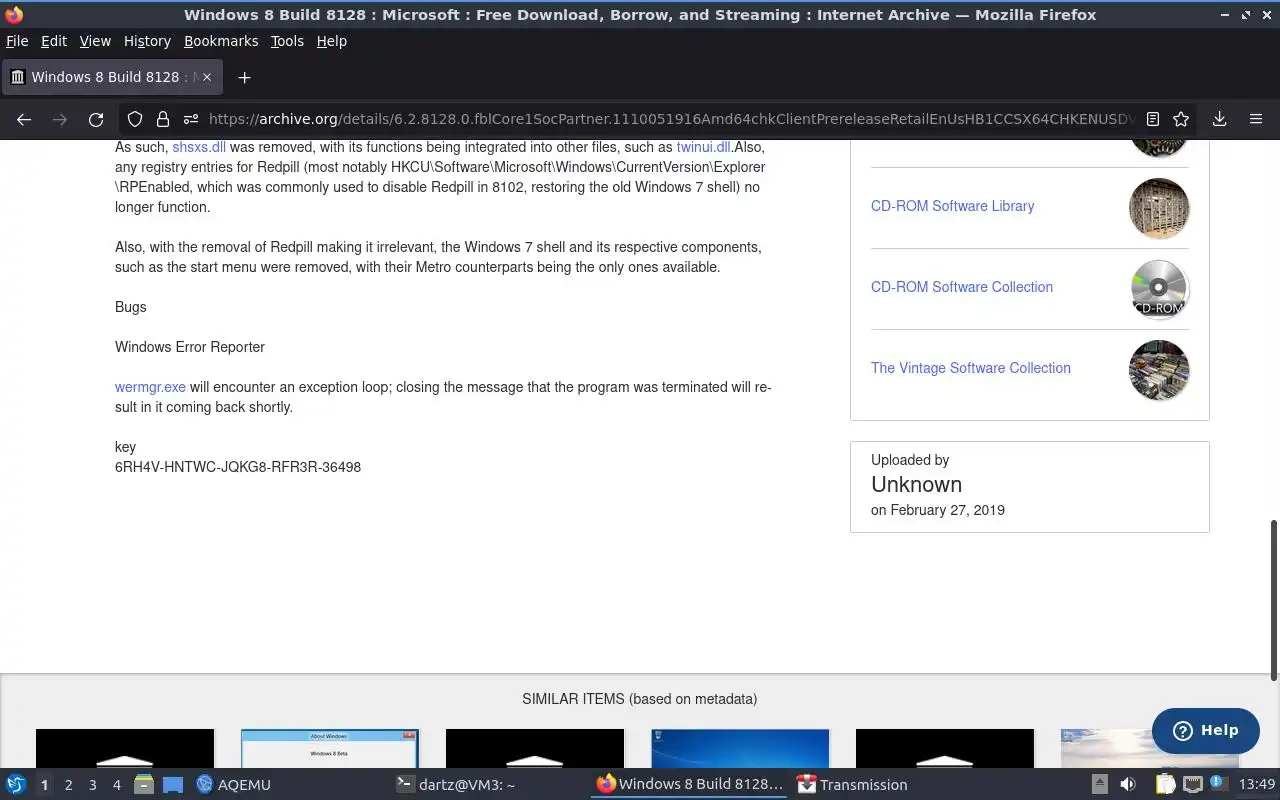Open the network tray icon
This screenshot has width=1280, height=800.
(x=1192, y=785)
